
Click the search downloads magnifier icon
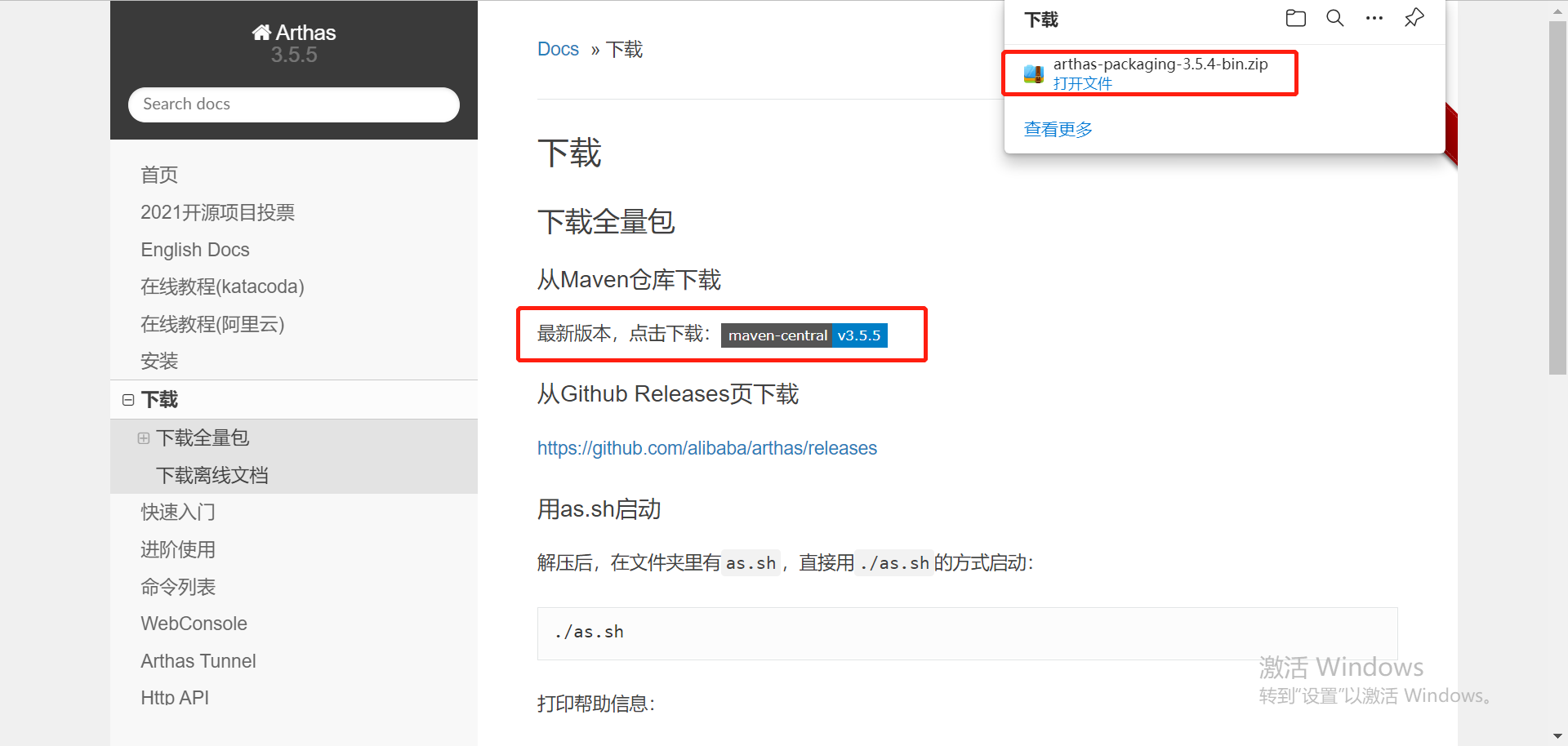[1334, 18]
